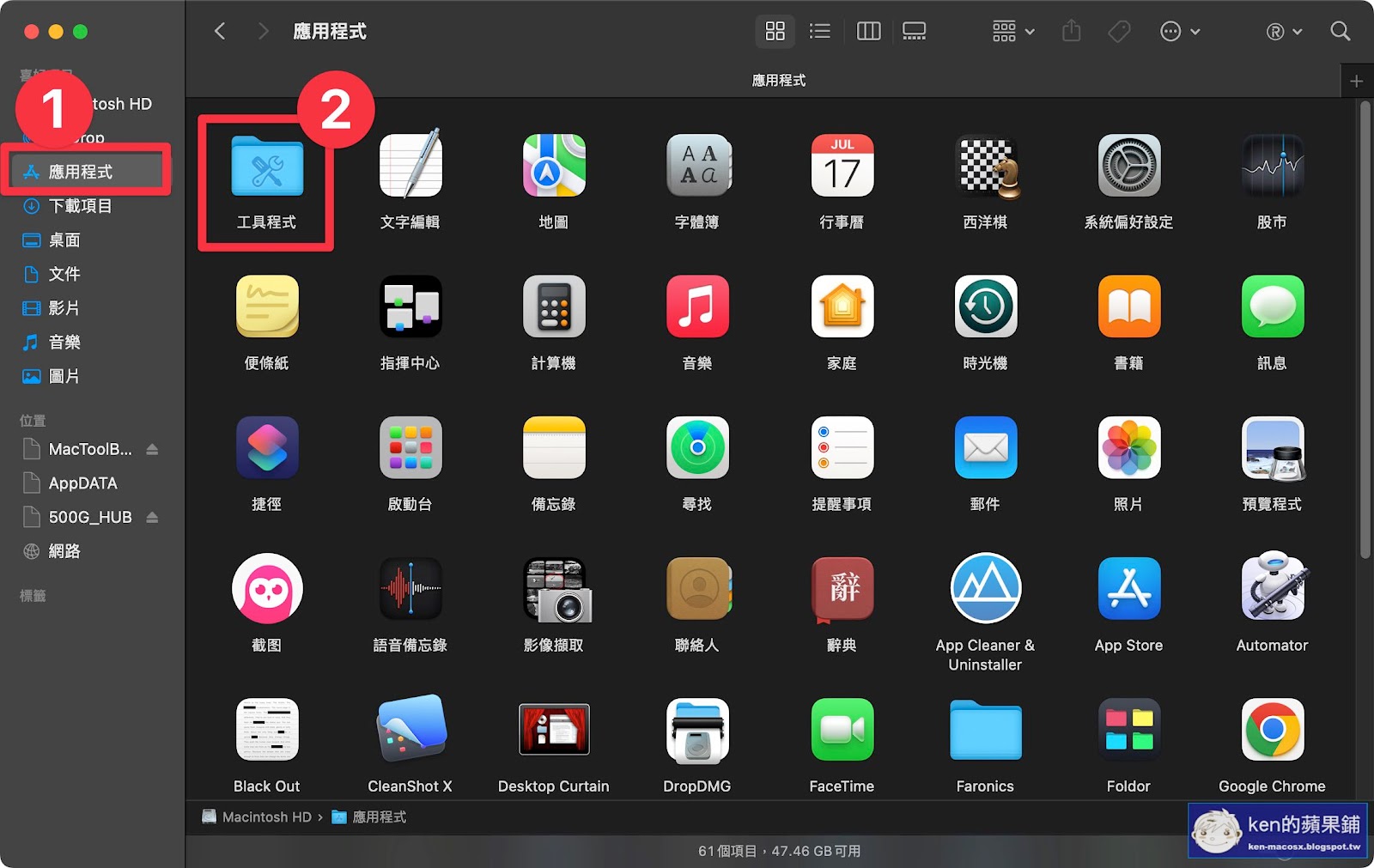Switch to gallery view
The image size is (1374, 868).
tap(915, 32)
